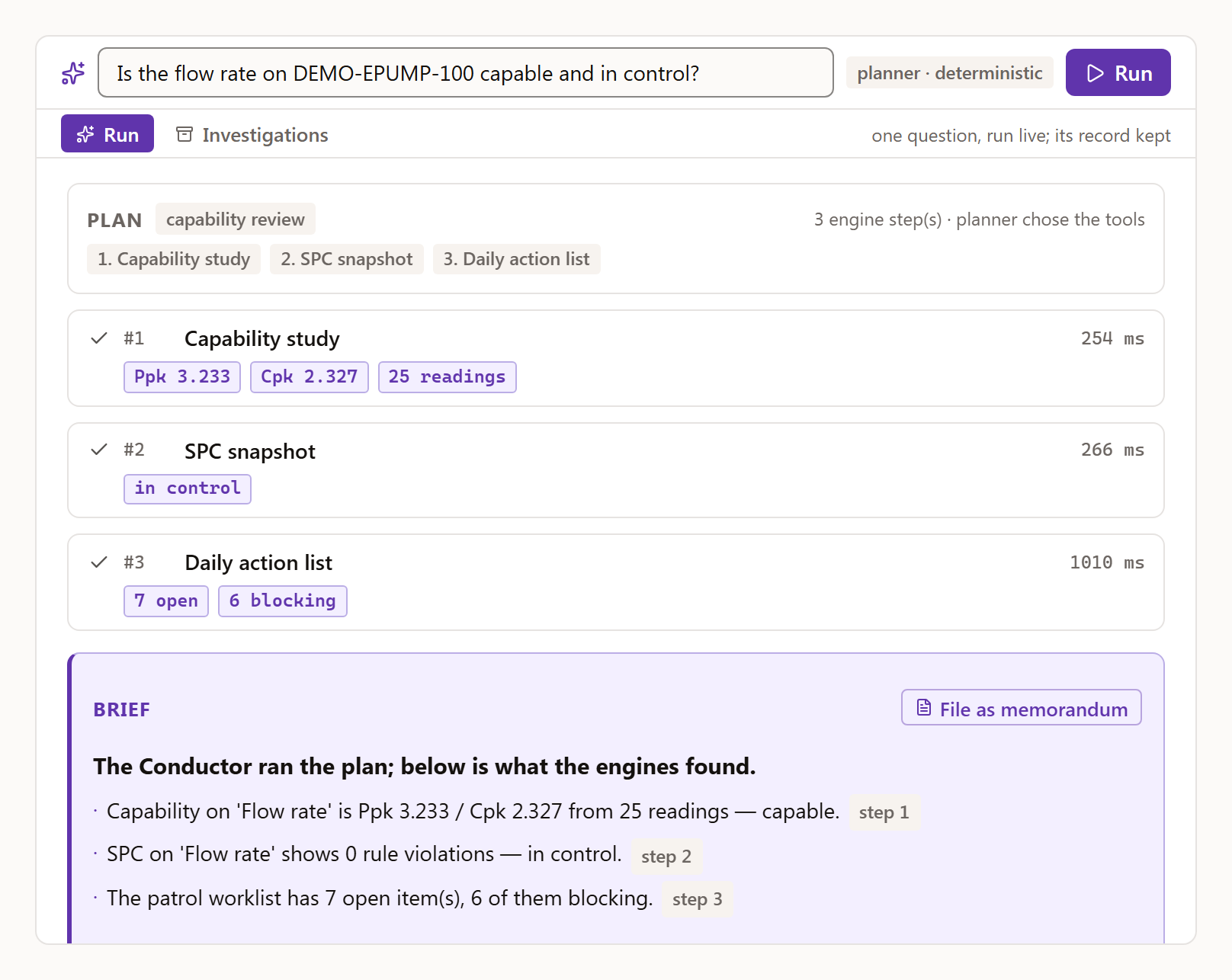The image size is (1232, 980).
Task: Click the 254 ms timing on step #1
Action: (x=1112, y=338)
